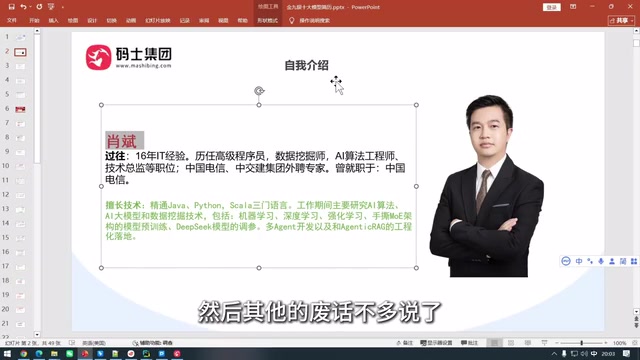
Task: Click the 共享 share button
Action: coord(621,20)
